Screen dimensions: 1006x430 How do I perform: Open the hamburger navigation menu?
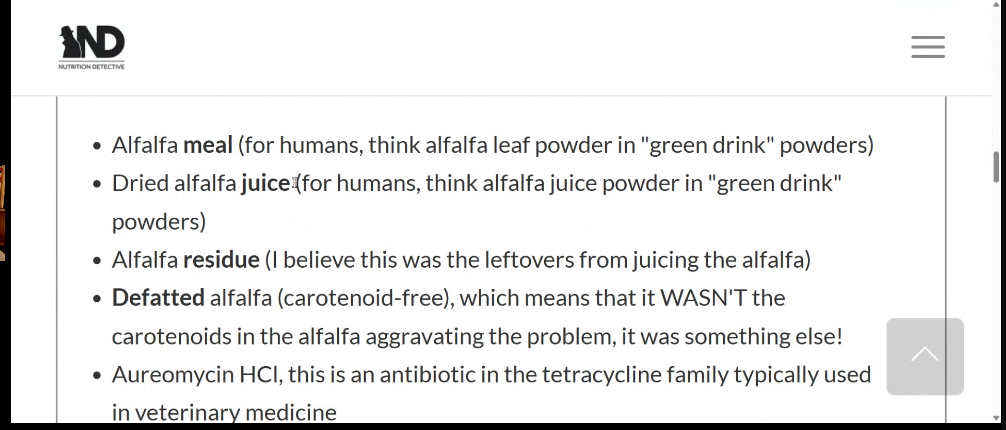(x=928, y=47)
